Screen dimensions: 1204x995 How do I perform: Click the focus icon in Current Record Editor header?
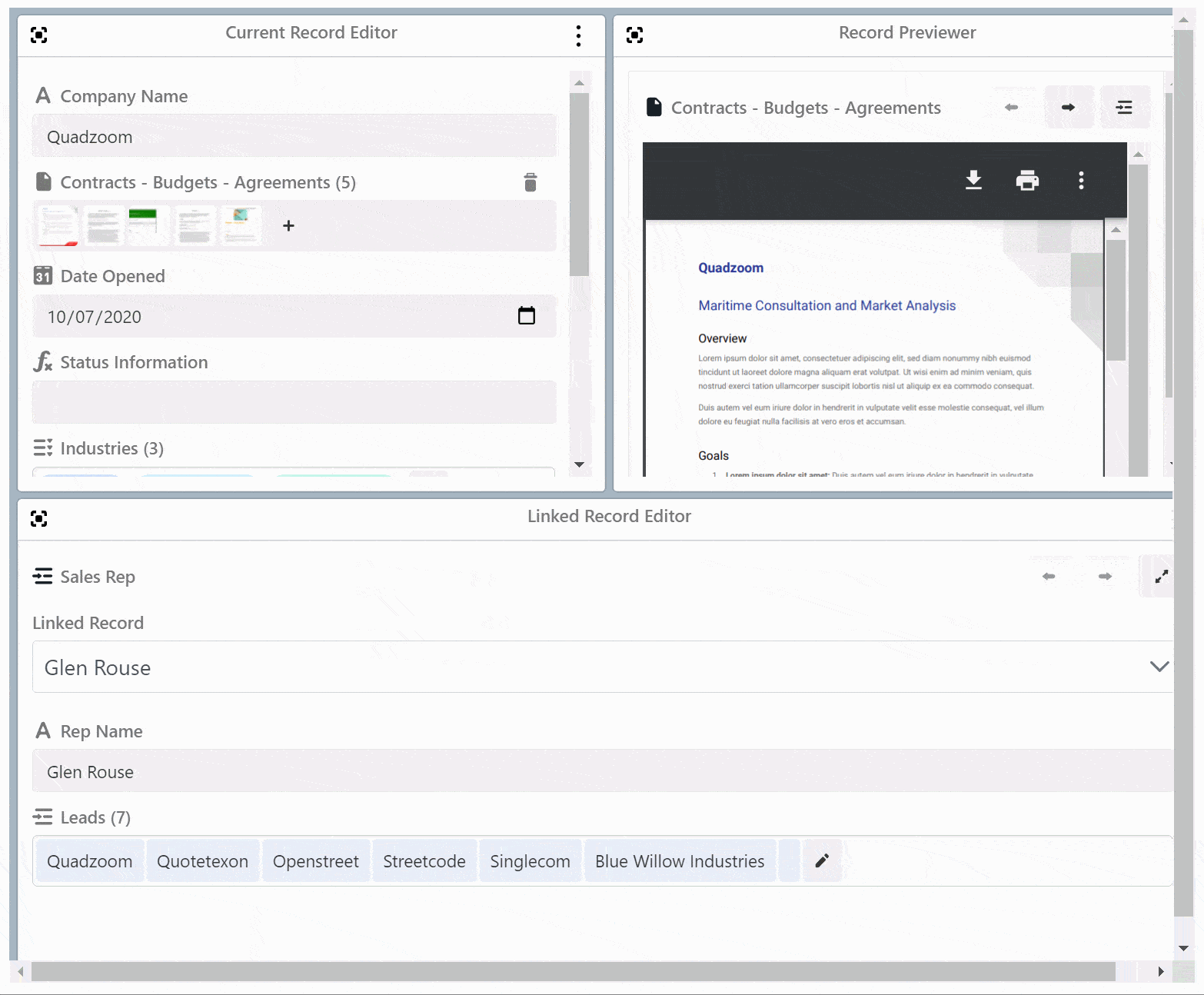click(38, 35)
